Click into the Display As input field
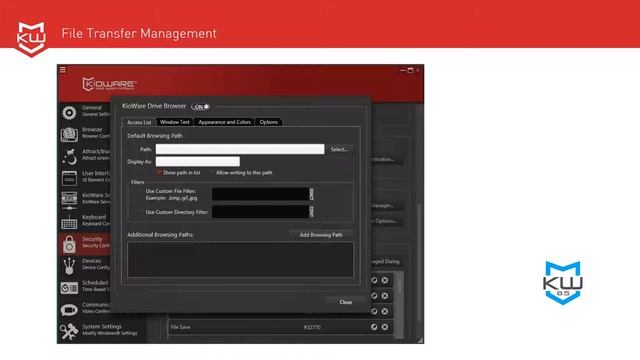Screen dimensions: 640x360 pyautogui.click(x=198, y=162)
